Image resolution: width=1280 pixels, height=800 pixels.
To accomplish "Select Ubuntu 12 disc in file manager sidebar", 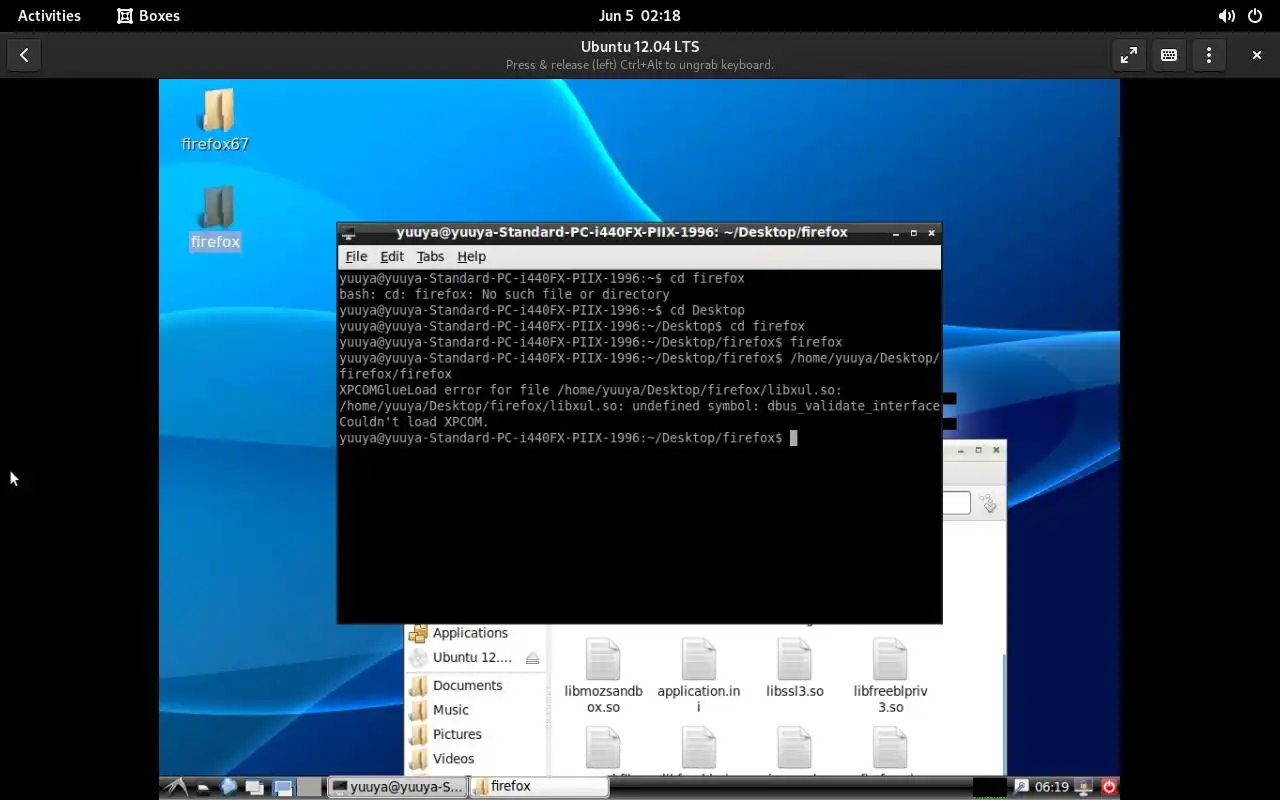I will [x=464, y=657].
